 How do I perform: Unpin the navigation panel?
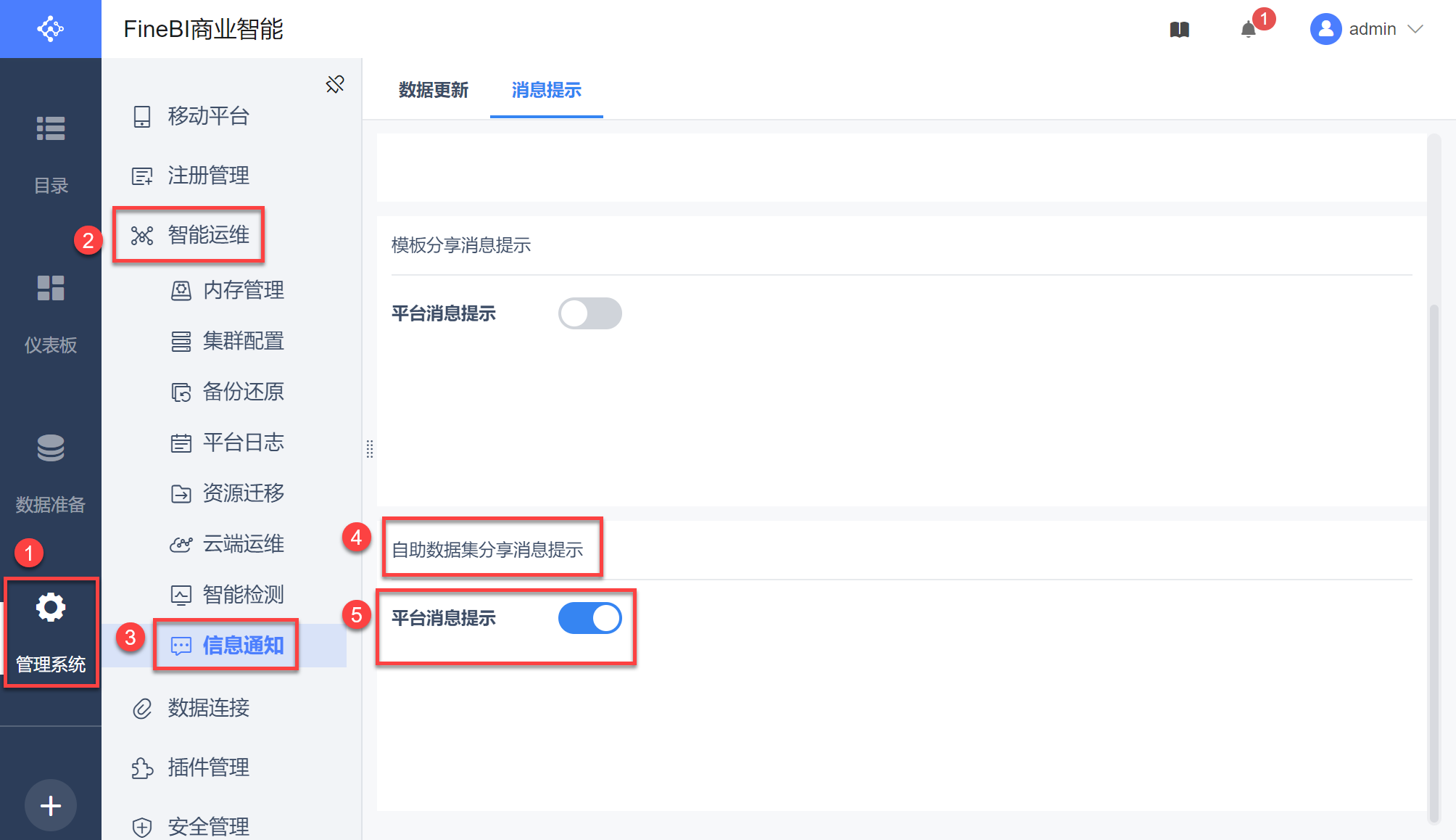(x=335, y=84)
